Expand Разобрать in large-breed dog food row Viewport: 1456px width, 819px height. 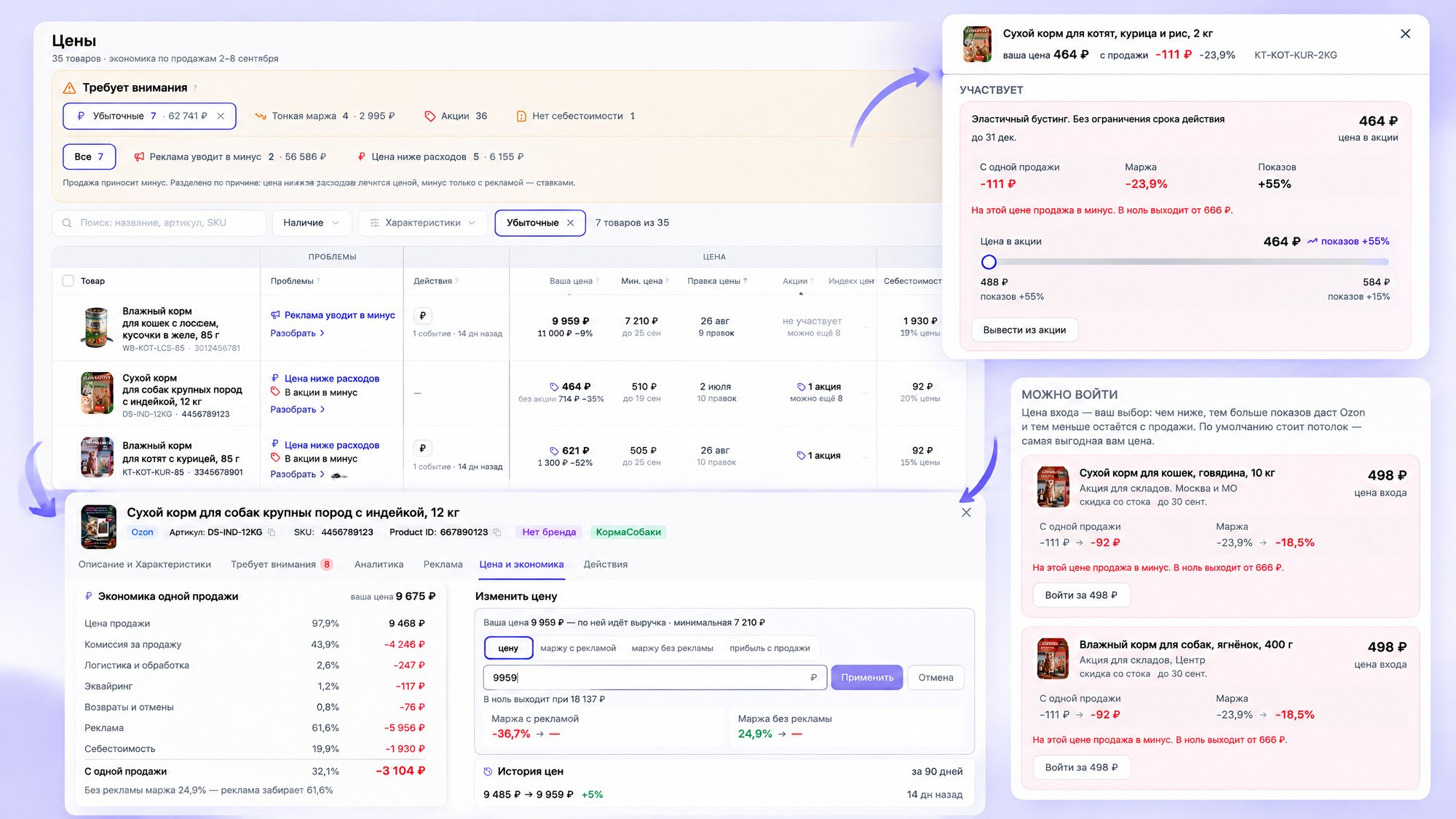click(297, 409)
